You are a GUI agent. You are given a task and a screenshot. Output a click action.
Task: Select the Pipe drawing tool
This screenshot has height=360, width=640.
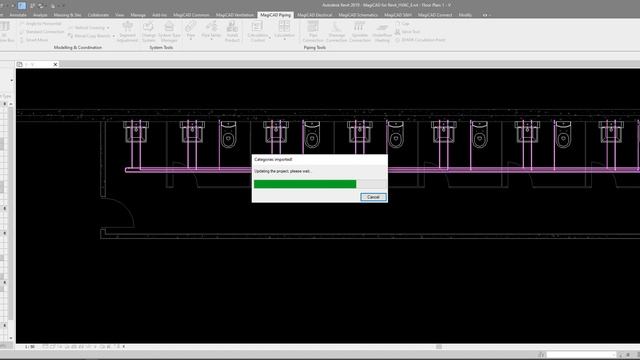click(x=191, y=30)
